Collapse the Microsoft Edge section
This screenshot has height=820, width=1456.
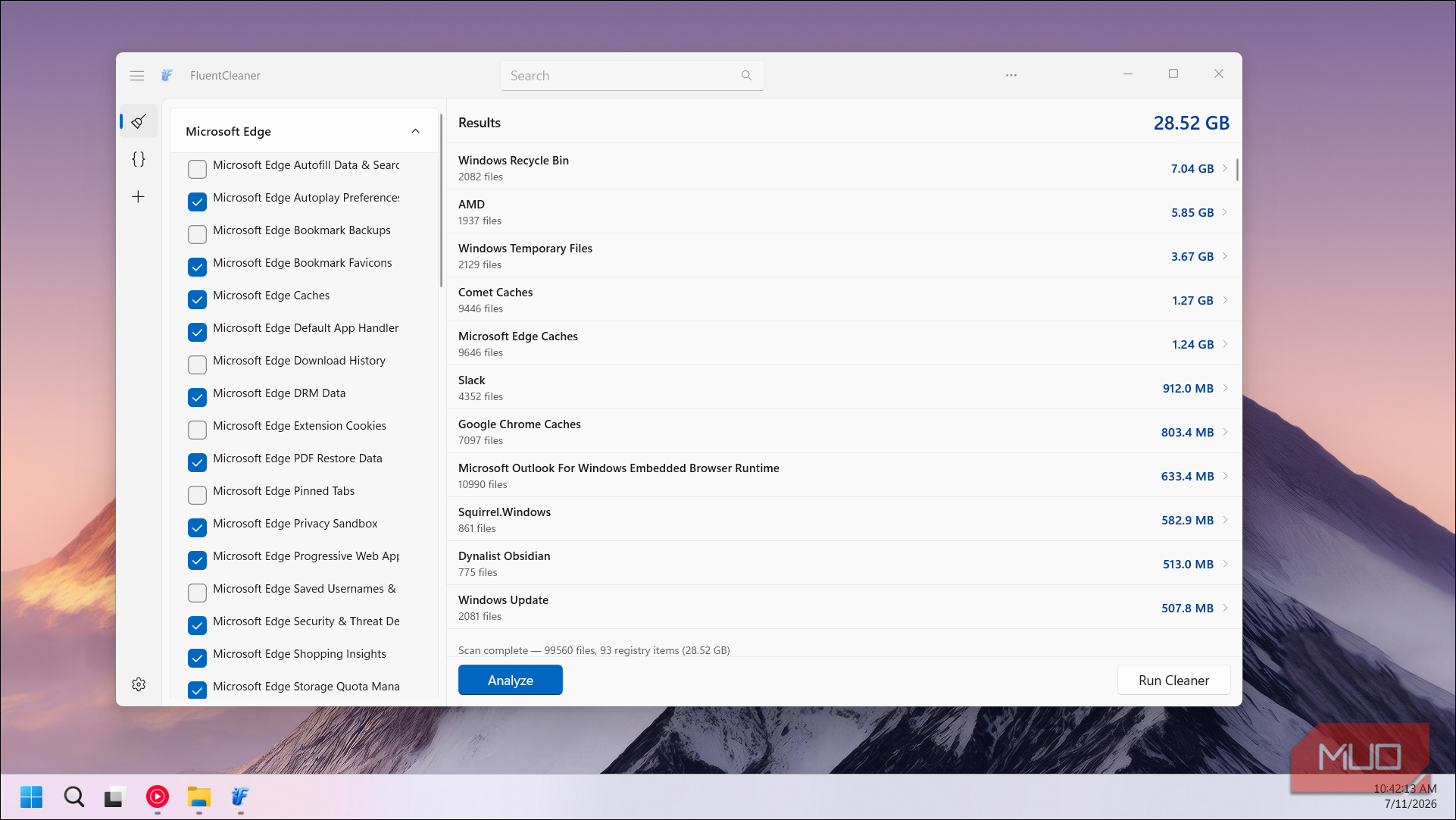pyautogui.click(x=415, y=131)
